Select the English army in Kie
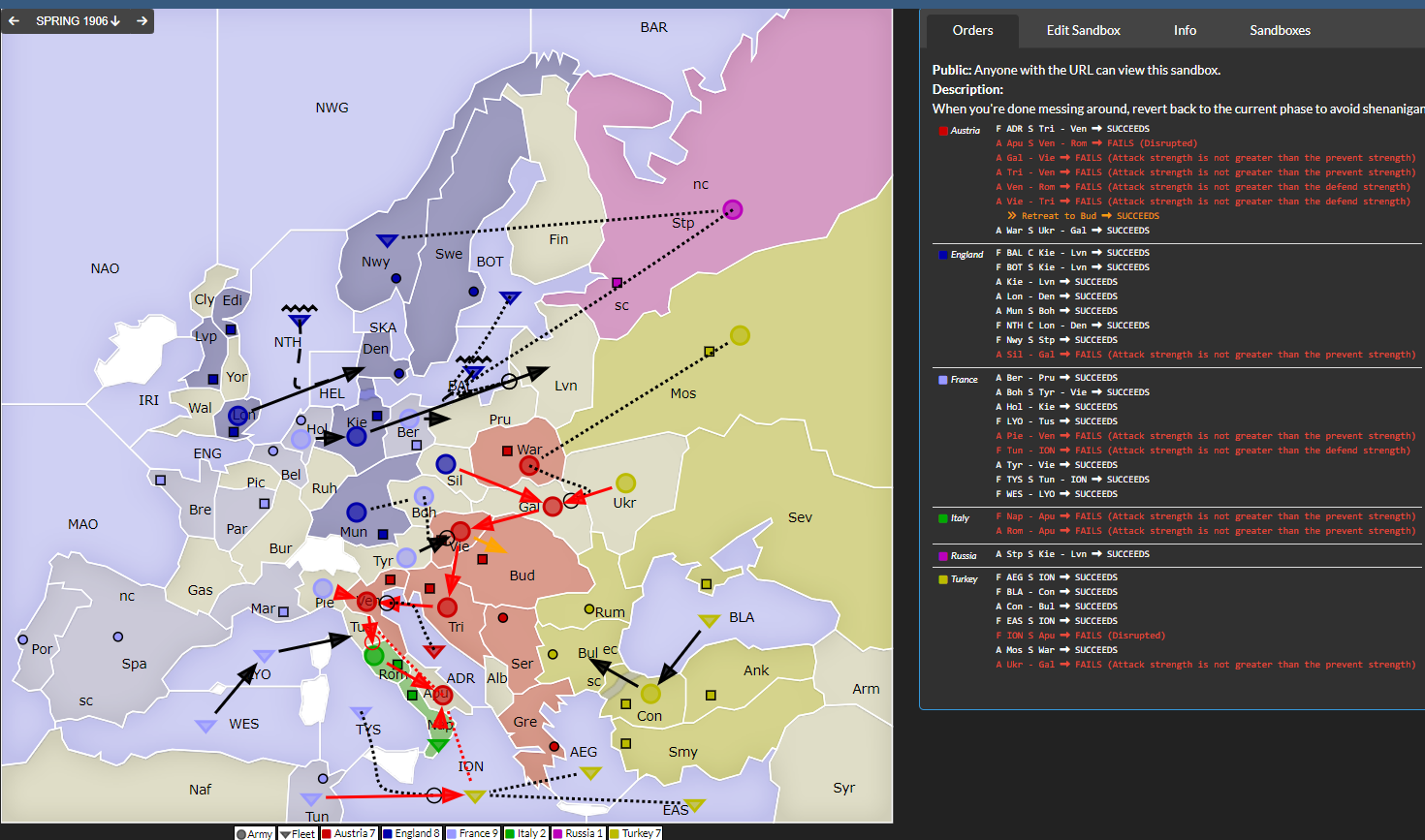The image size is (1425, 840). tap(357, 436)
